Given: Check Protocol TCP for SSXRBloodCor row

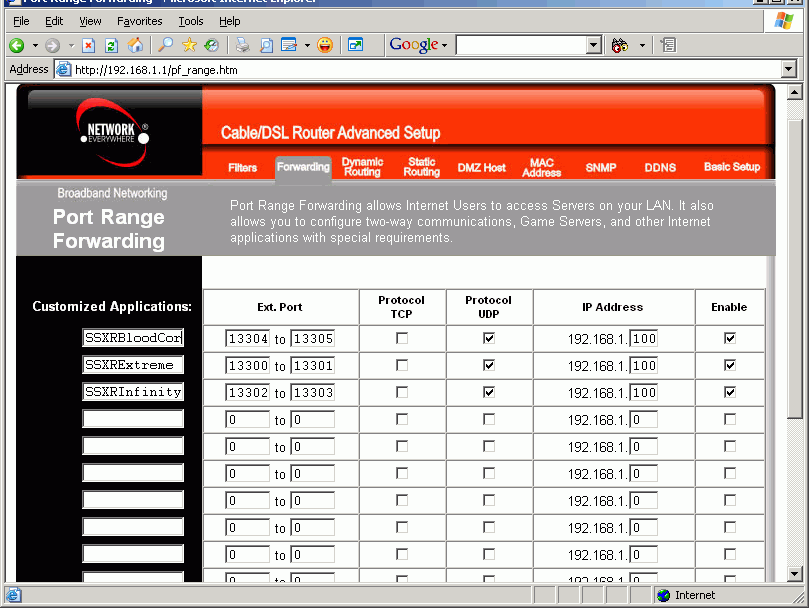Looking at the screenshot, I should (x=402, y=339).
